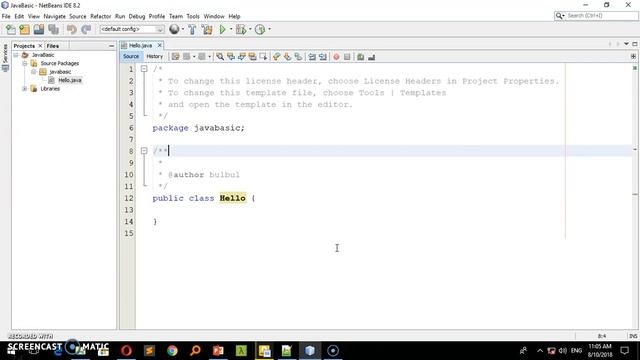Click the New File toolbar icon
Image resolution: width=640 pixels, height=360 pixels.
[x=11, y=29]
